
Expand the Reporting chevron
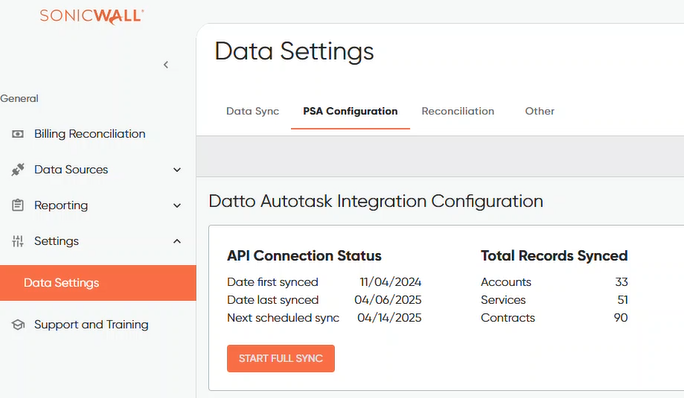(177, 206)
